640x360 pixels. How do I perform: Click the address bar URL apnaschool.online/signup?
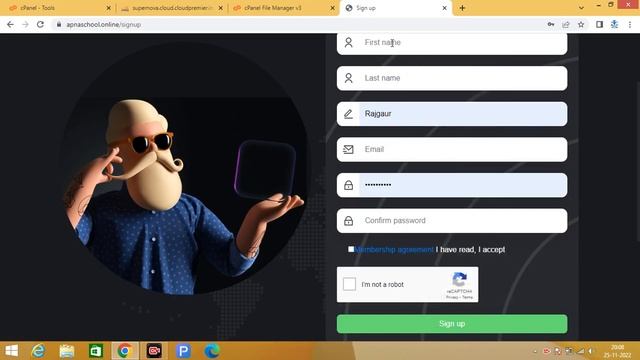(104, 24)
